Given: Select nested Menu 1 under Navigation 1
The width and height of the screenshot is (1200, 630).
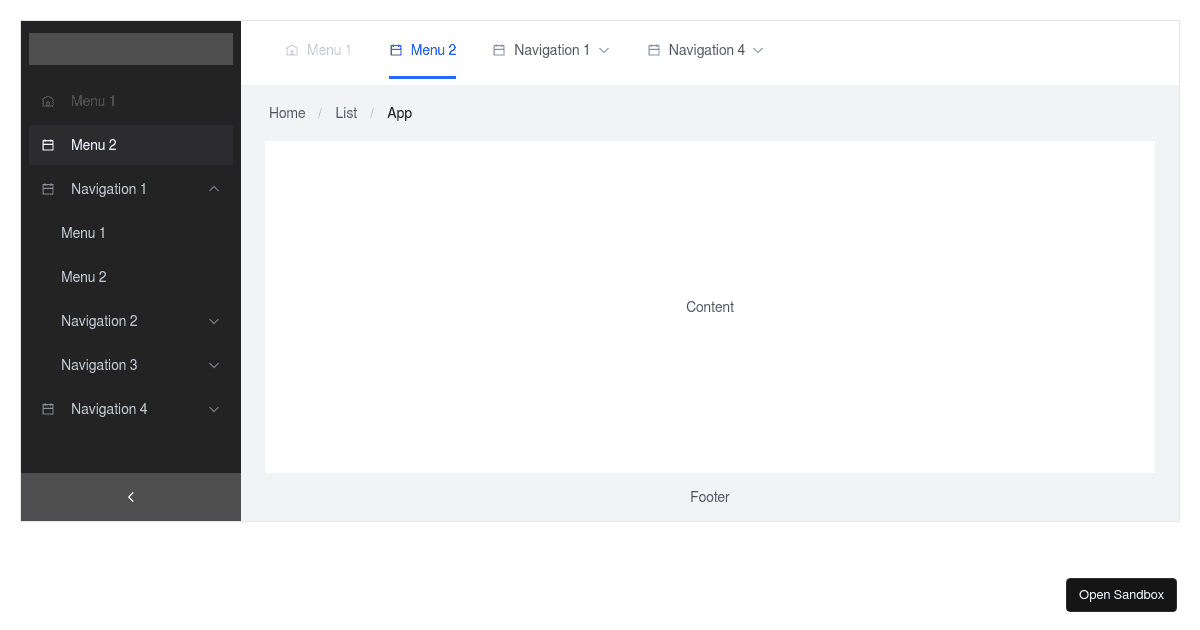Looking at the screenshot, I should [83, 233].
